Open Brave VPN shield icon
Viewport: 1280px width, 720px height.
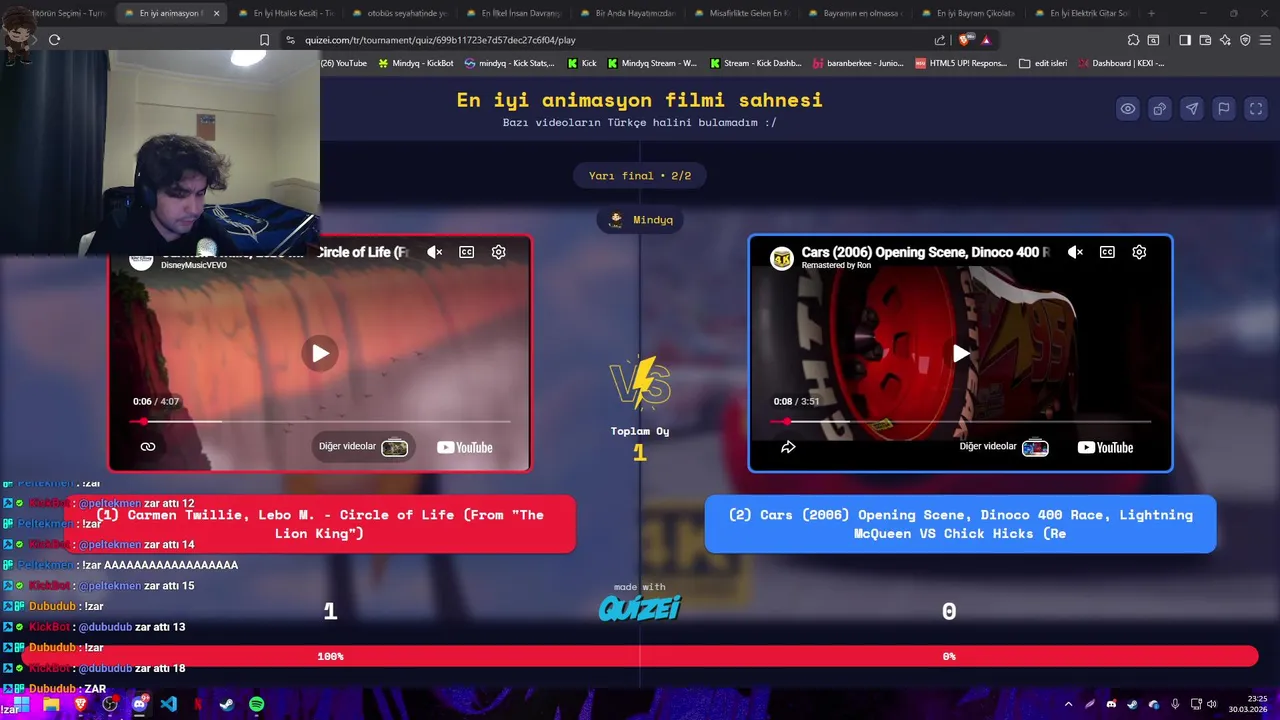click(1245, 40)
